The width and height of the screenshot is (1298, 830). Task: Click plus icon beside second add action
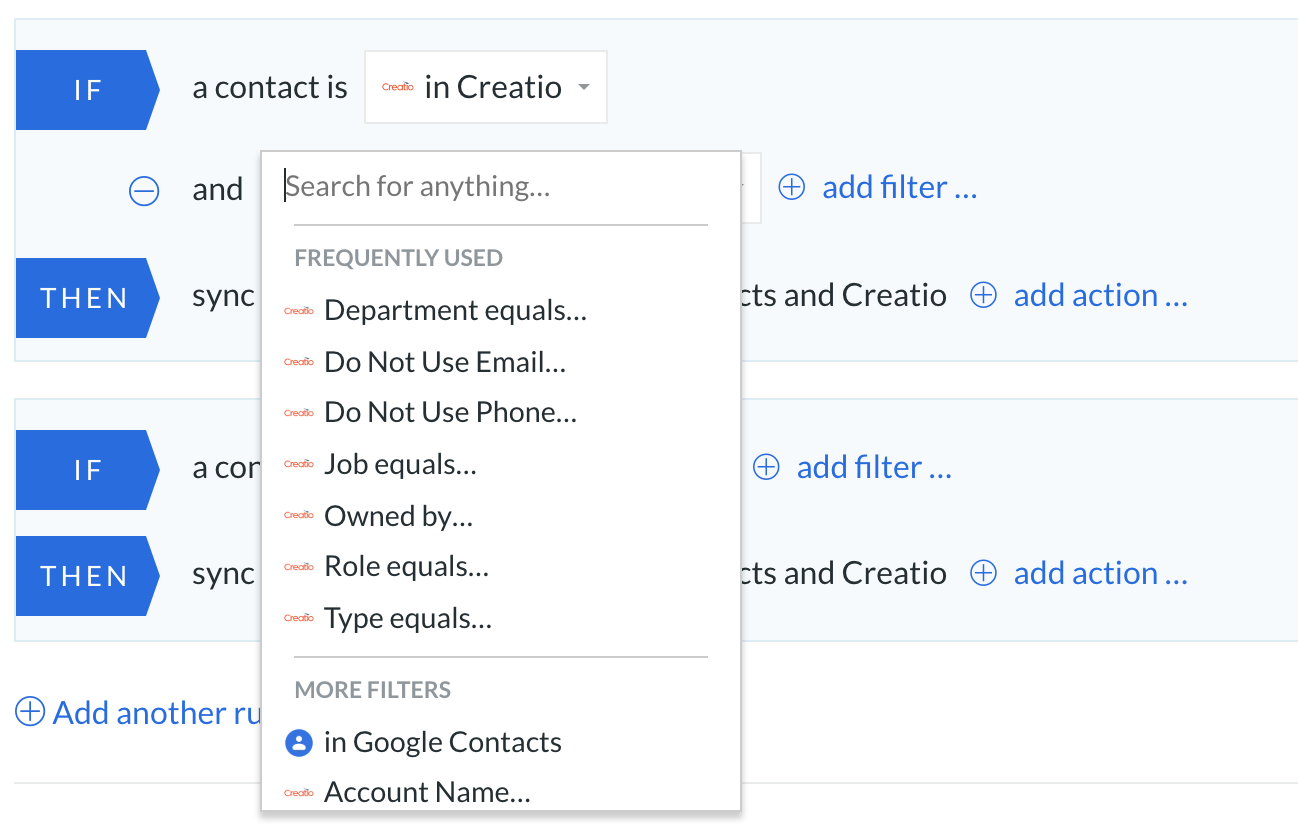click(x=984, y=573)
